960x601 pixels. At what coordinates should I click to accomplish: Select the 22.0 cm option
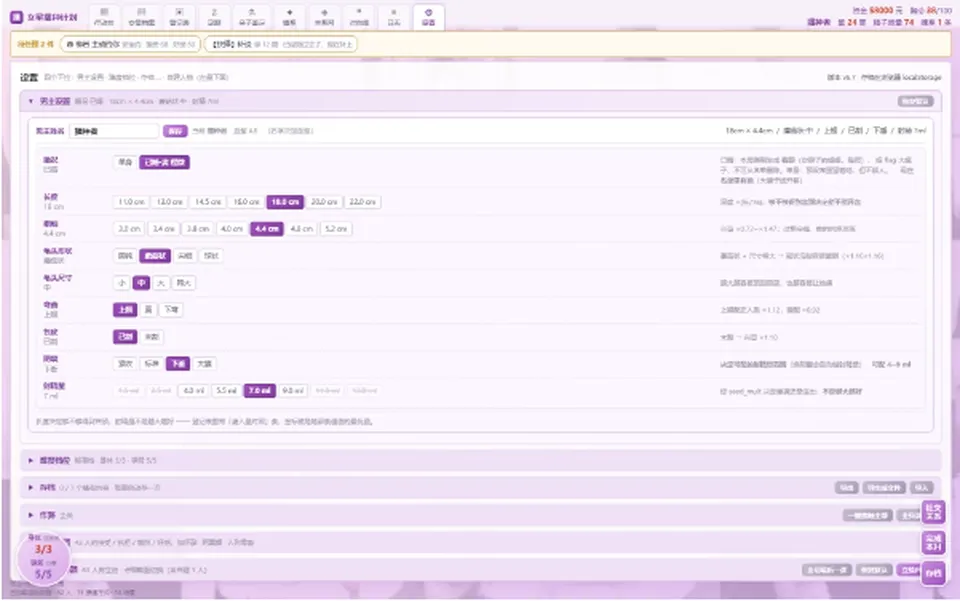click(x=362, y=202)
